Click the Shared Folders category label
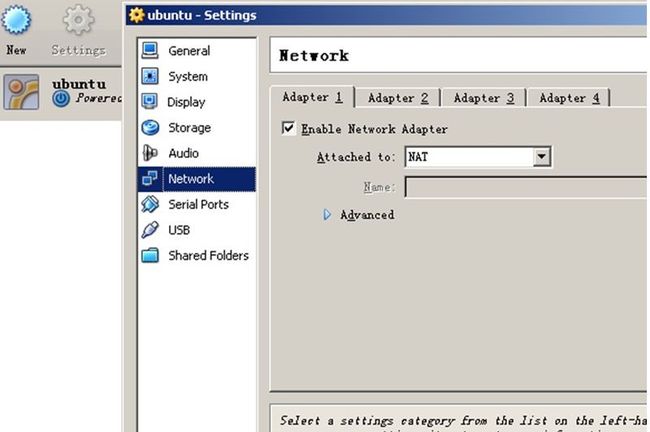Screen dimensions: 650x432 pyautogui.click(x=209, y=256)
